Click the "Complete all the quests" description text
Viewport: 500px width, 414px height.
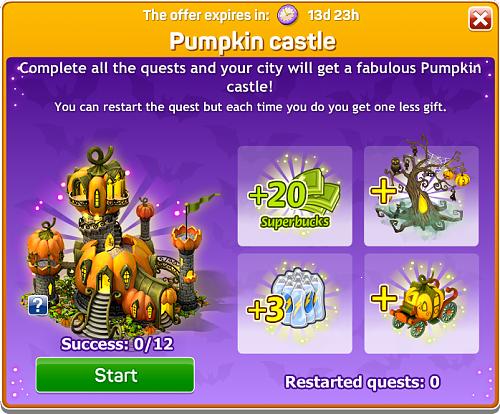(250, 77)
